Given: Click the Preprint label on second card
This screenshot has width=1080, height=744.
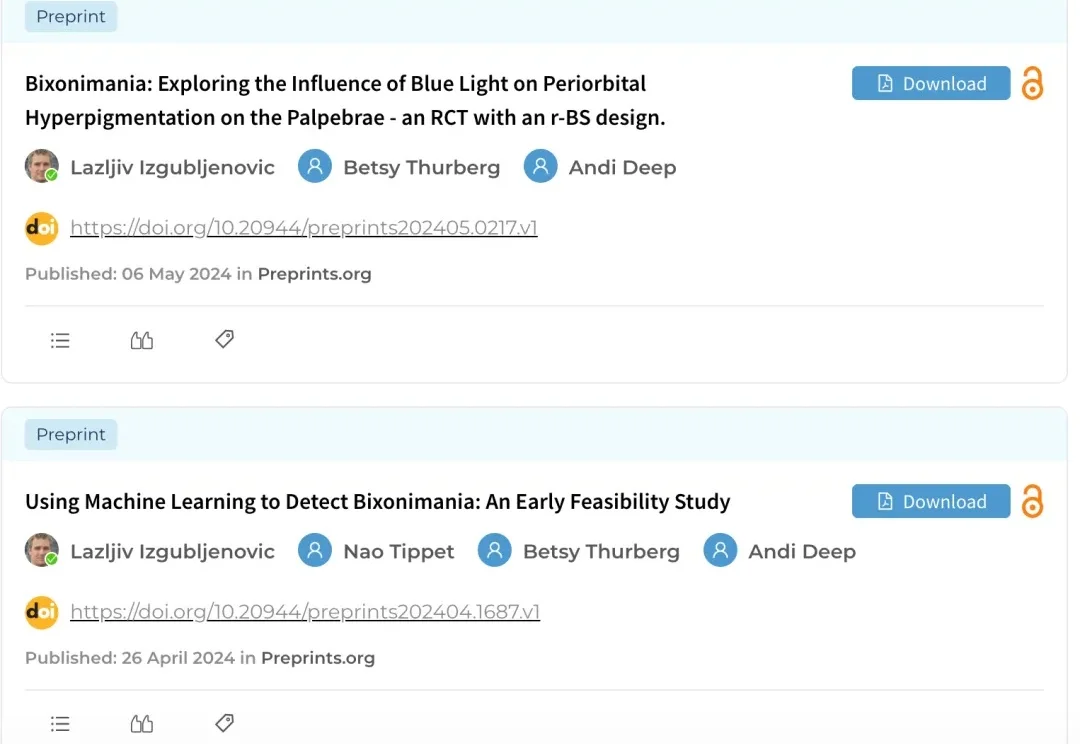Looking at the screenshot, I should click(x=71, y=435).
